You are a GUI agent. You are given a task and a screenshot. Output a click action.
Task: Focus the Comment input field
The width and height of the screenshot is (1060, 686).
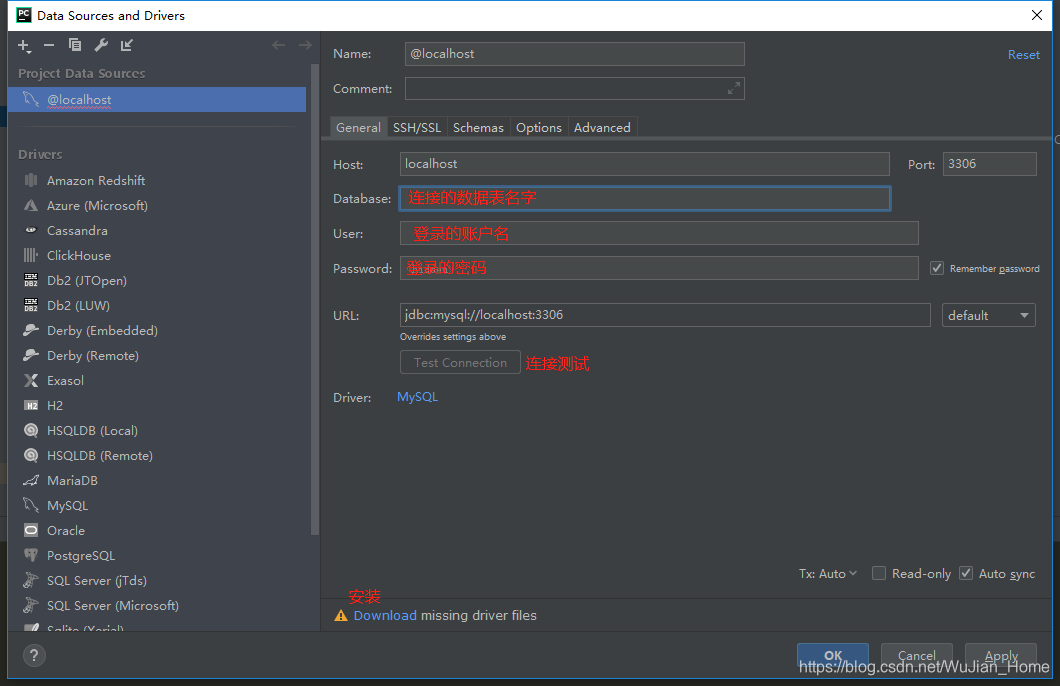pyautogui.click(x=575, y=89)
